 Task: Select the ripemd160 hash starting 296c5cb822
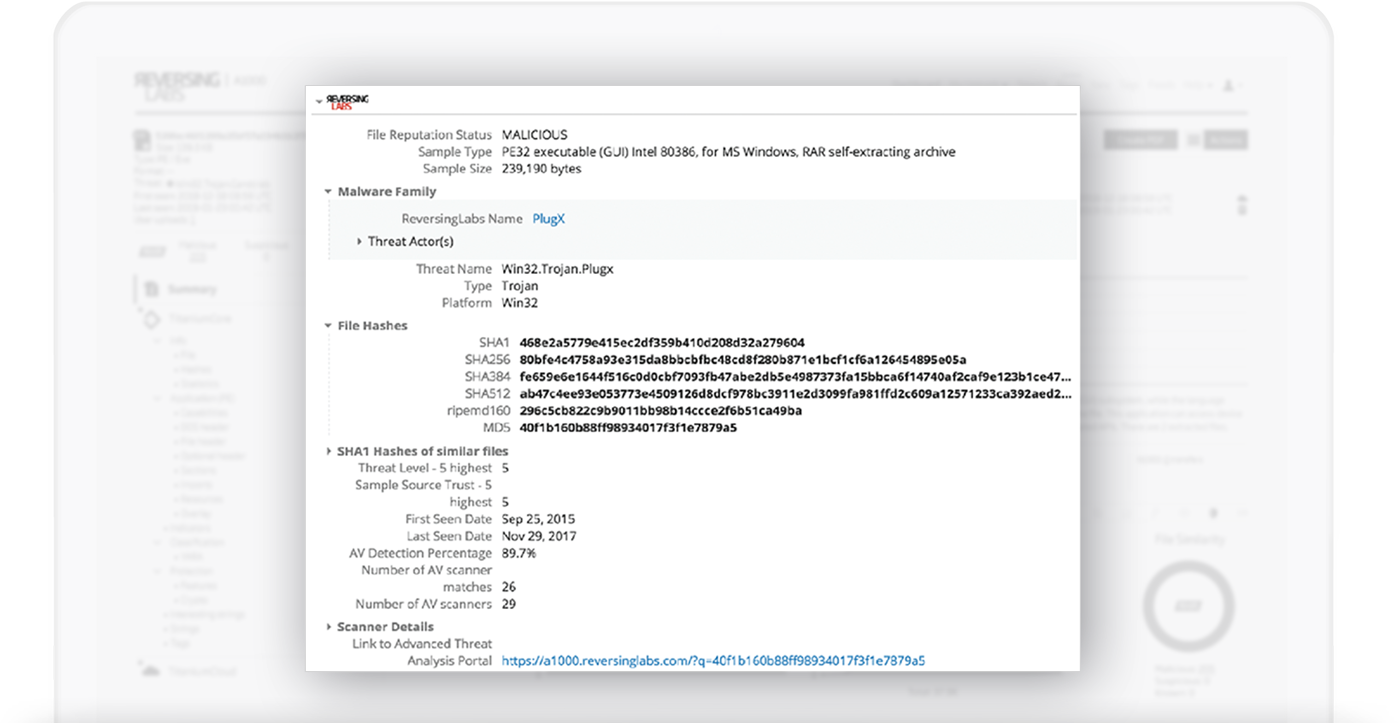click(x=660, y=411)
